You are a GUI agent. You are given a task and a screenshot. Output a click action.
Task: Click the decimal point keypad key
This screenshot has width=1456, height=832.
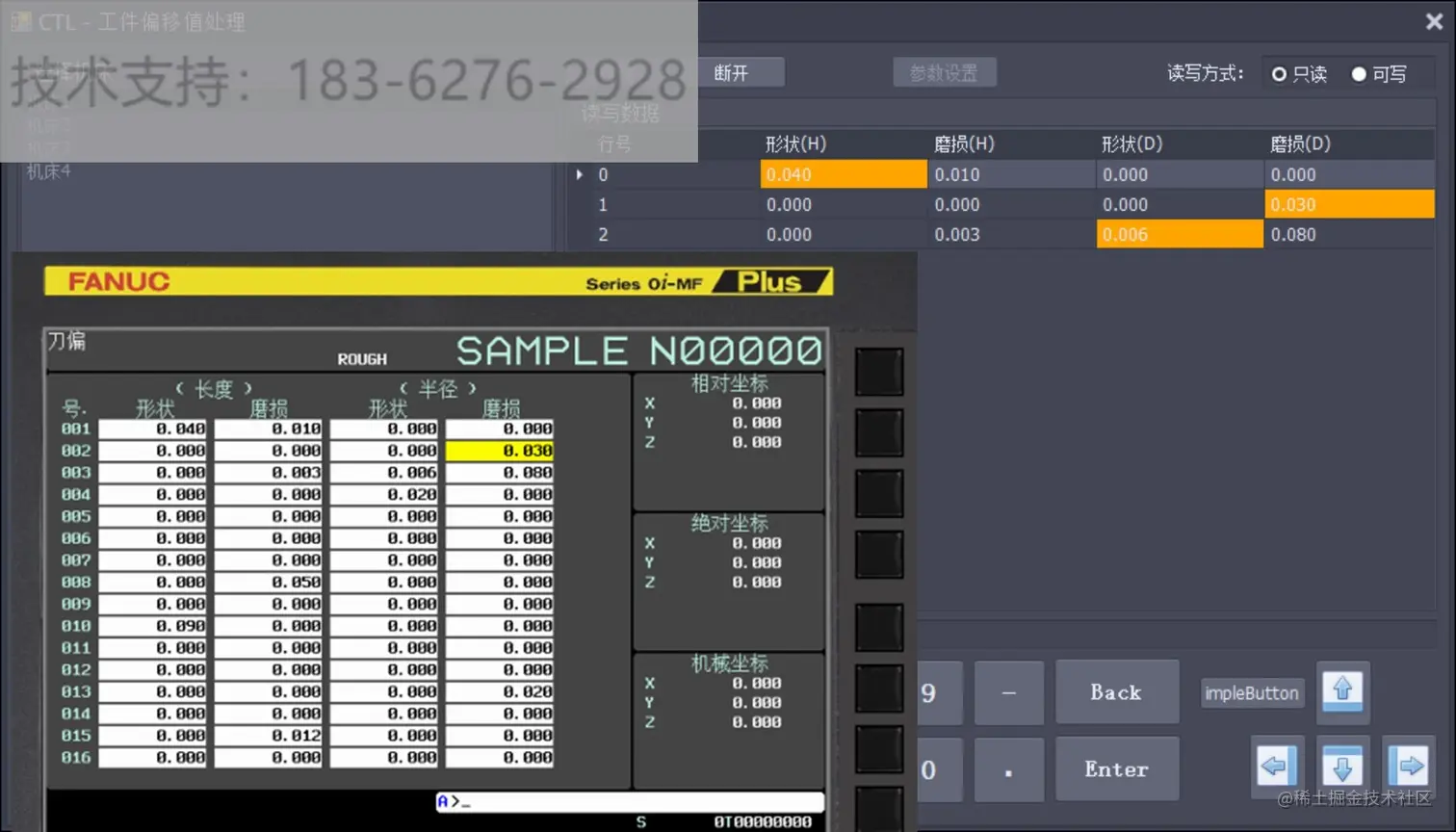click(1009, 769)
